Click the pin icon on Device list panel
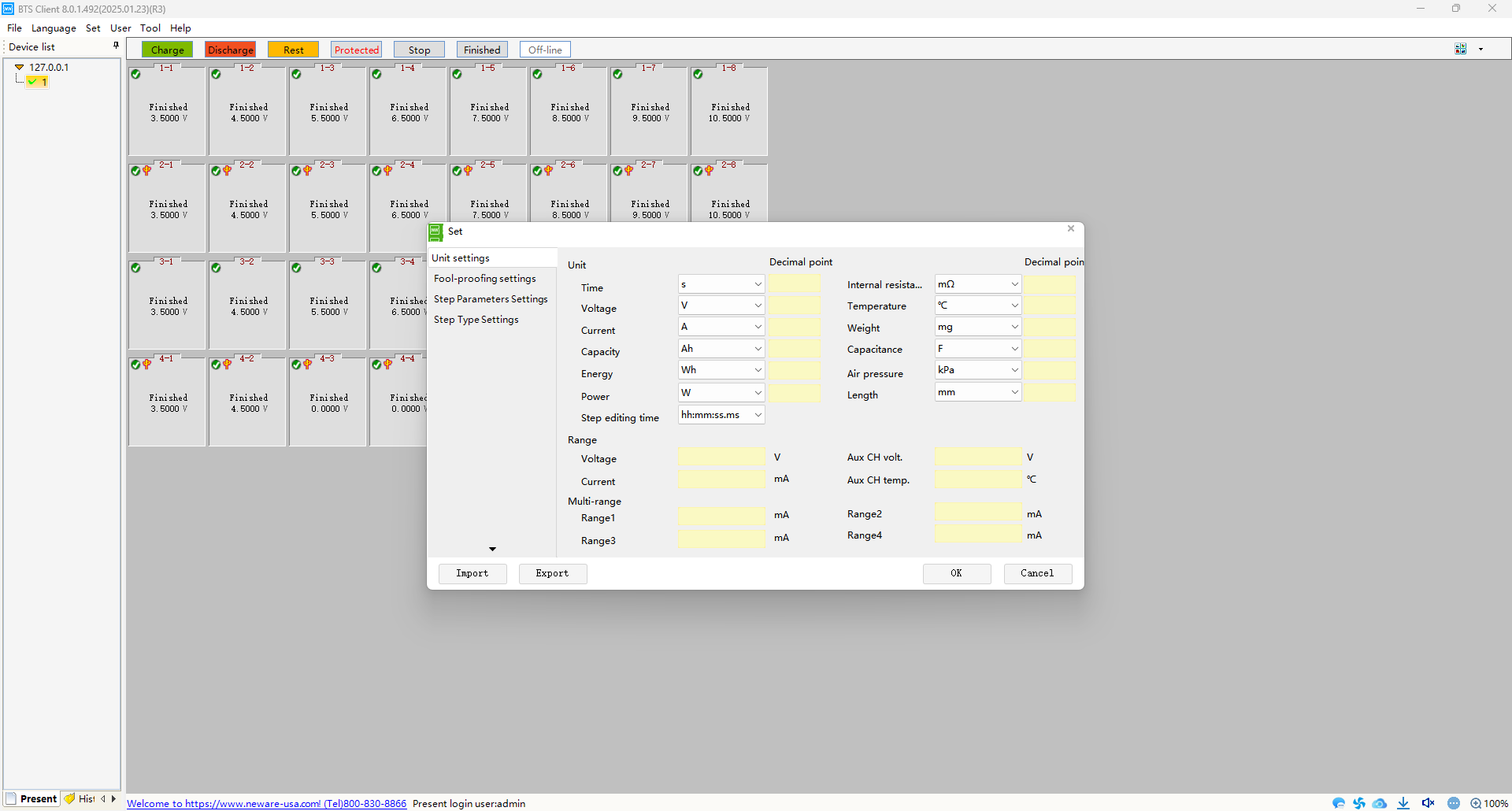 [x=116, y=46]
